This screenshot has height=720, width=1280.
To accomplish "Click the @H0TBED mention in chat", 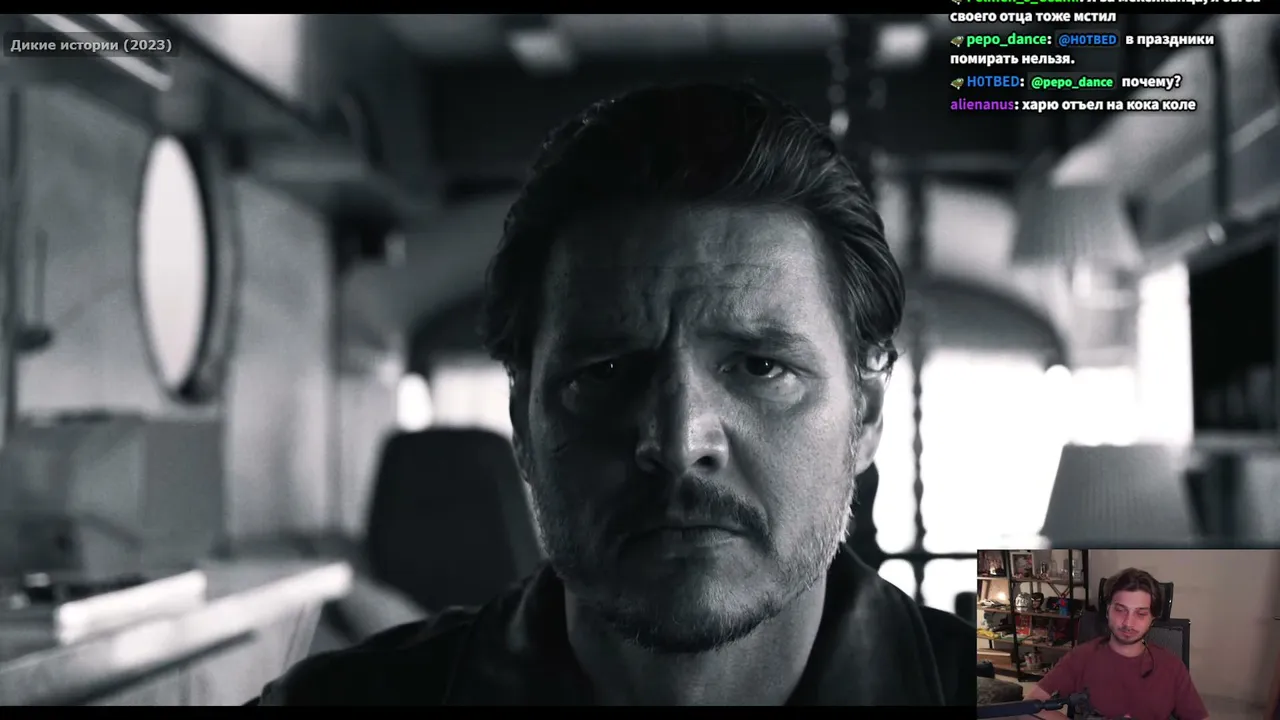I will pos(1087,40).
